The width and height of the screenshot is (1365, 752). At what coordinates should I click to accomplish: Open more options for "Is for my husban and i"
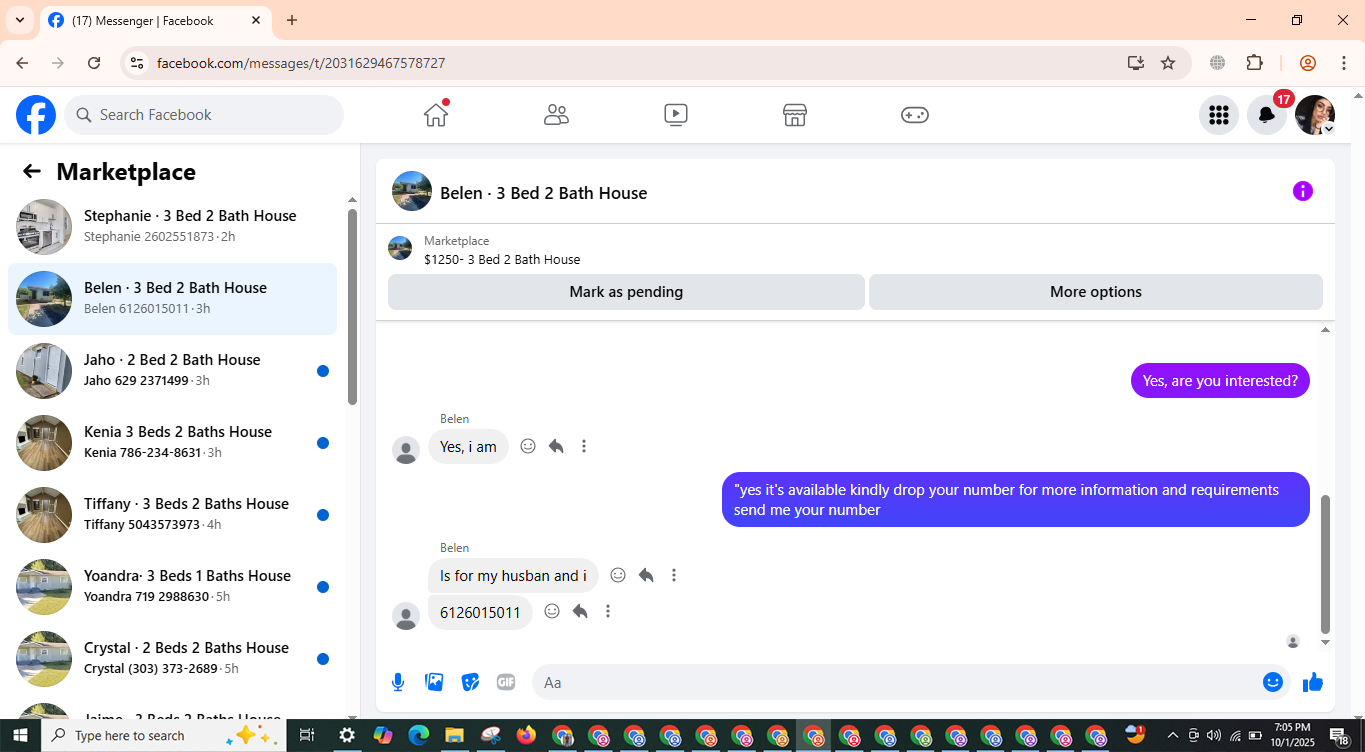(674, 575)
